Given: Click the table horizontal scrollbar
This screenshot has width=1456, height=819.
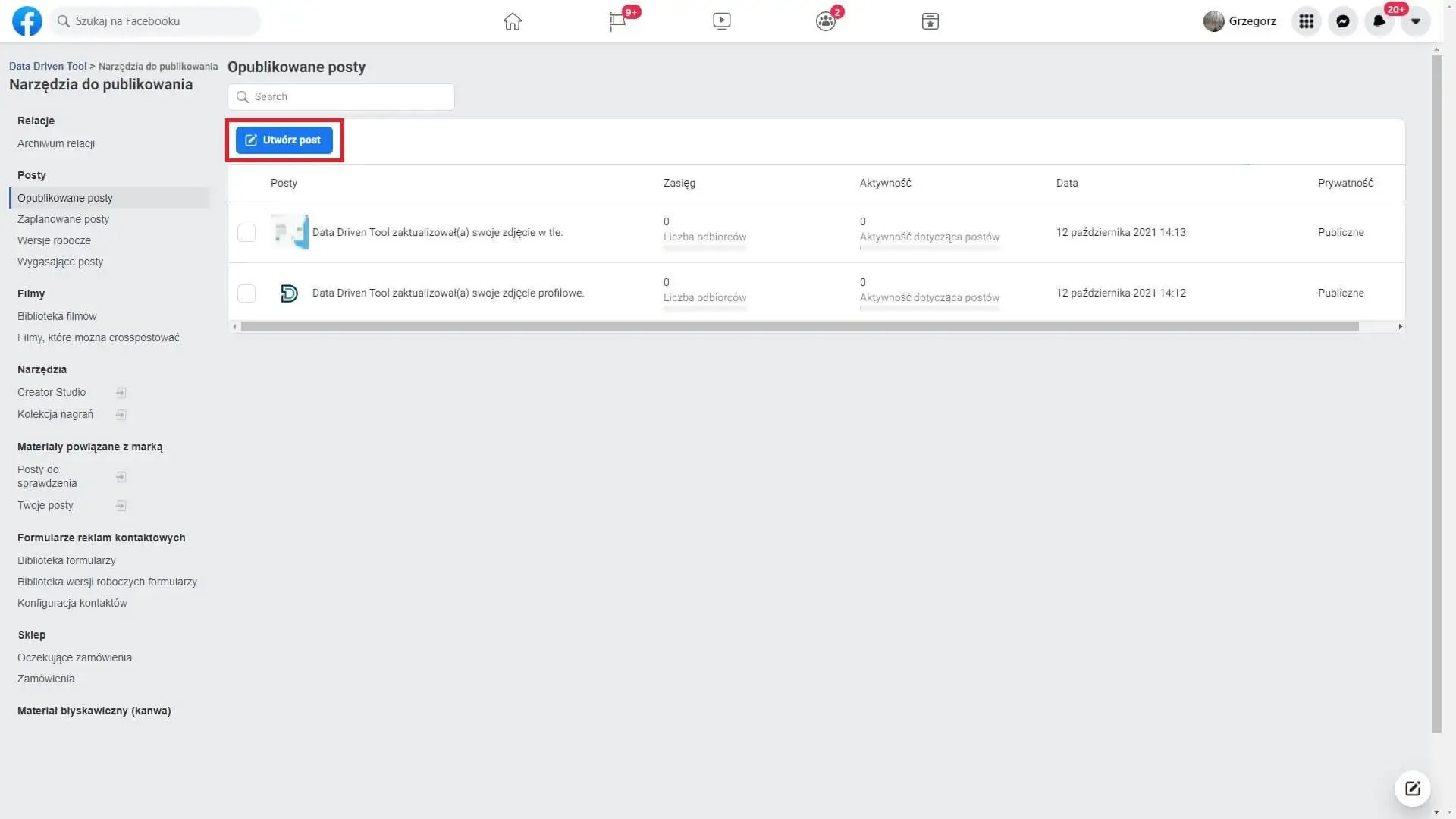Looking at the screenshot, I should (x=800, y=327).
